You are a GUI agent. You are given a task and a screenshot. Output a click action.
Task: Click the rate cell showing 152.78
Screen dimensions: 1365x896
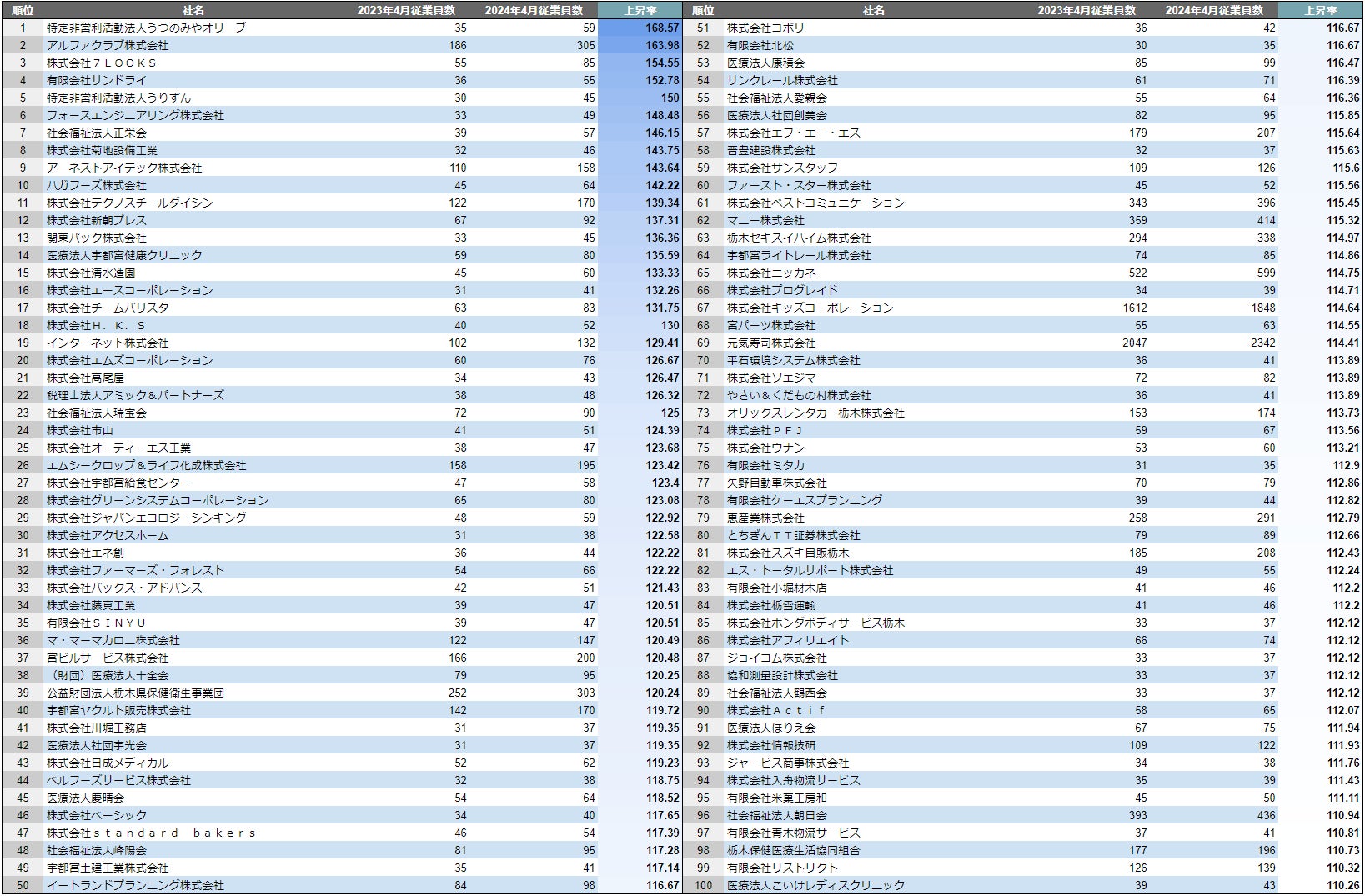pyautogui.click(x=662, y=80)
